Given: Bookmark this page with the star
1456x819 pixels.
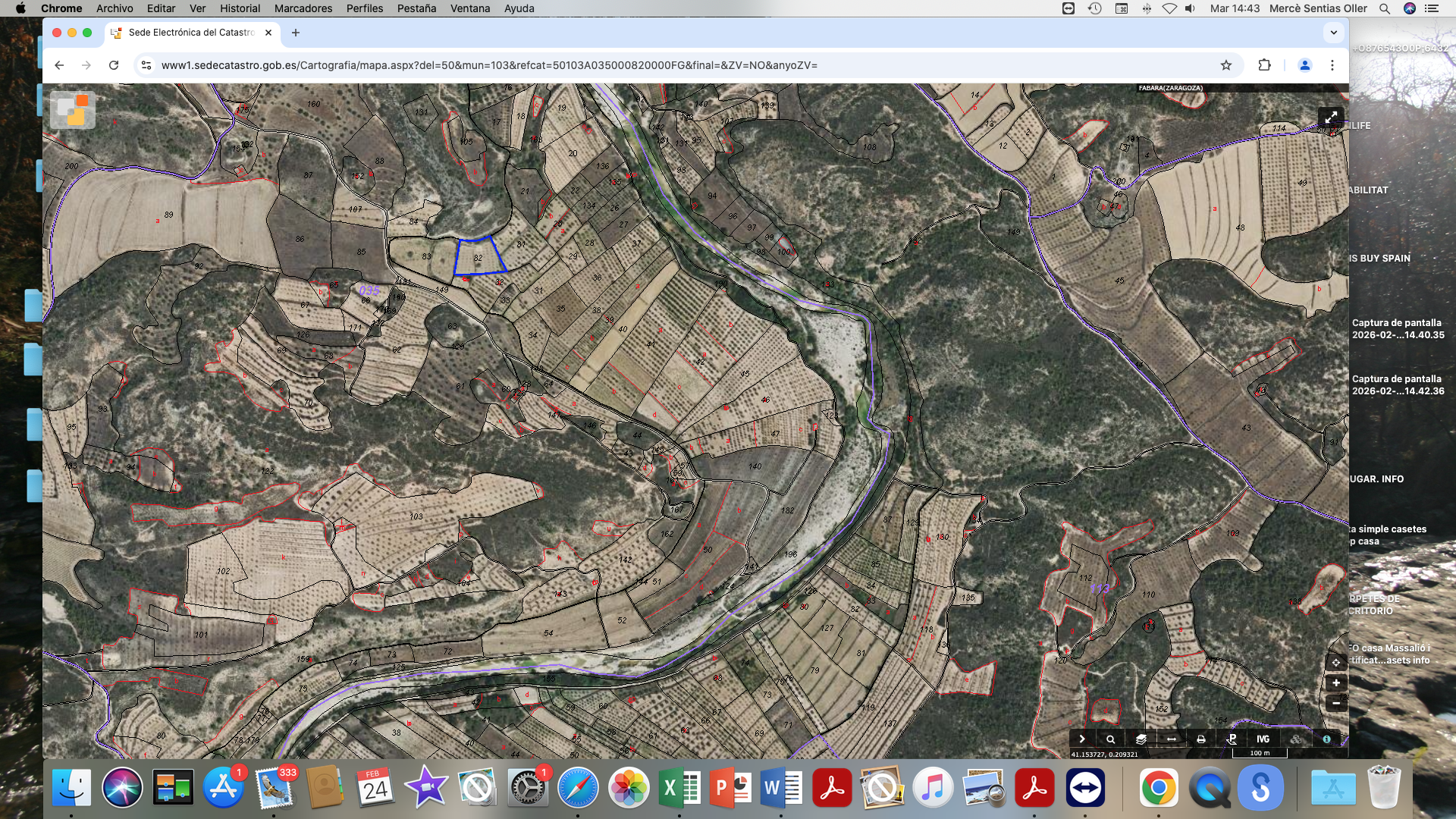Looking at the screenshot, I should click(1226, 65).
